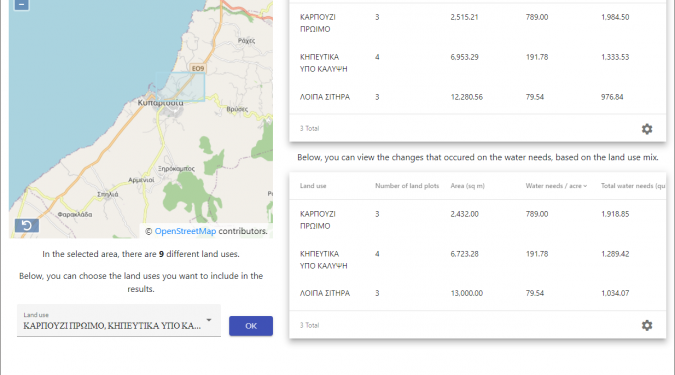Viewport: 675px width, 375px height.
Task: Click total water needs 1,918.85
Action: (615, 214)
